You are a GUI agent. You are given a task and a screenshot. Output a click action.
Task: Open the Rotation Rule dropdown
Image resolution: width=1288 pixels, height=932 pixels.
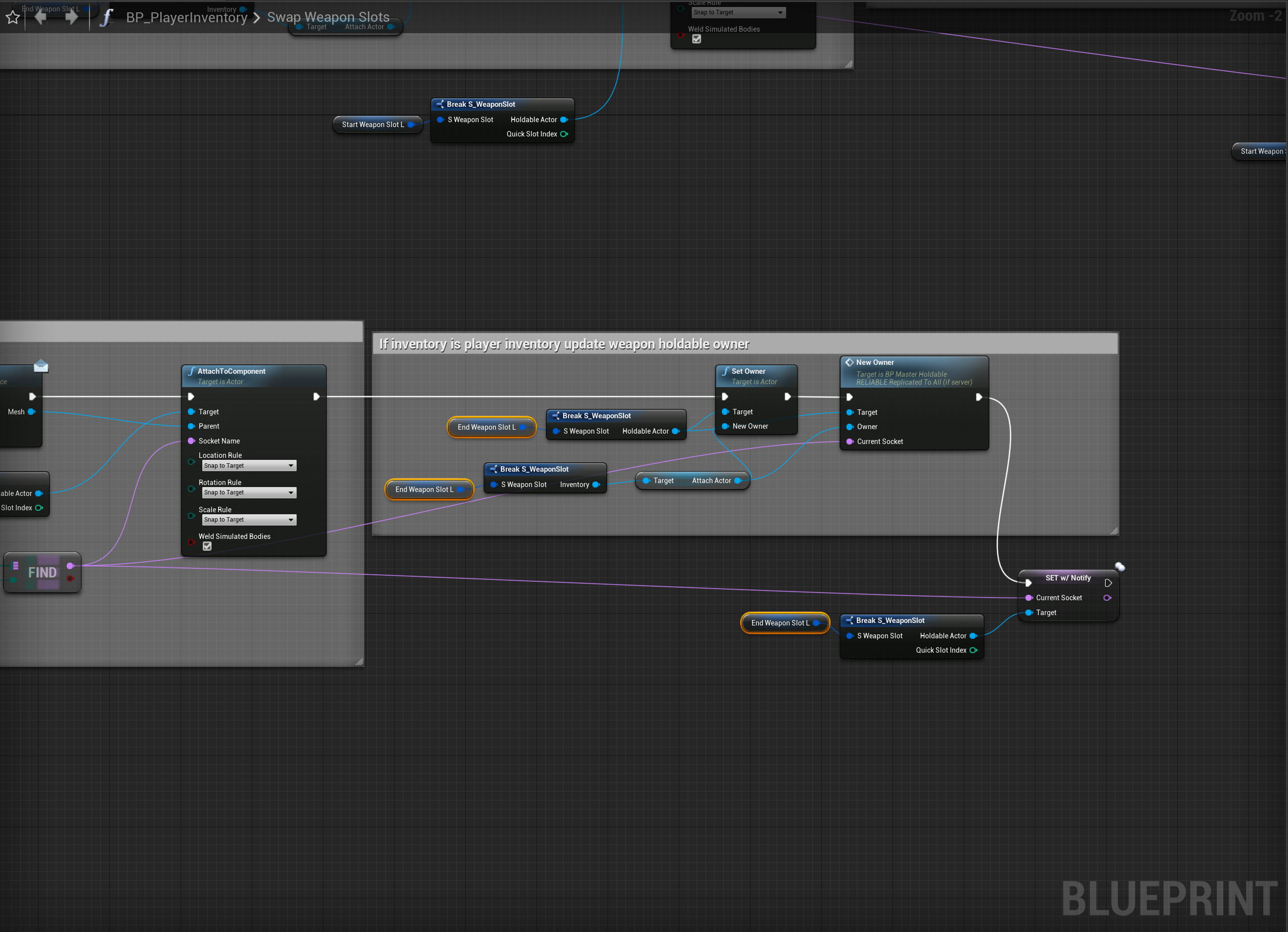click(249, 492)
